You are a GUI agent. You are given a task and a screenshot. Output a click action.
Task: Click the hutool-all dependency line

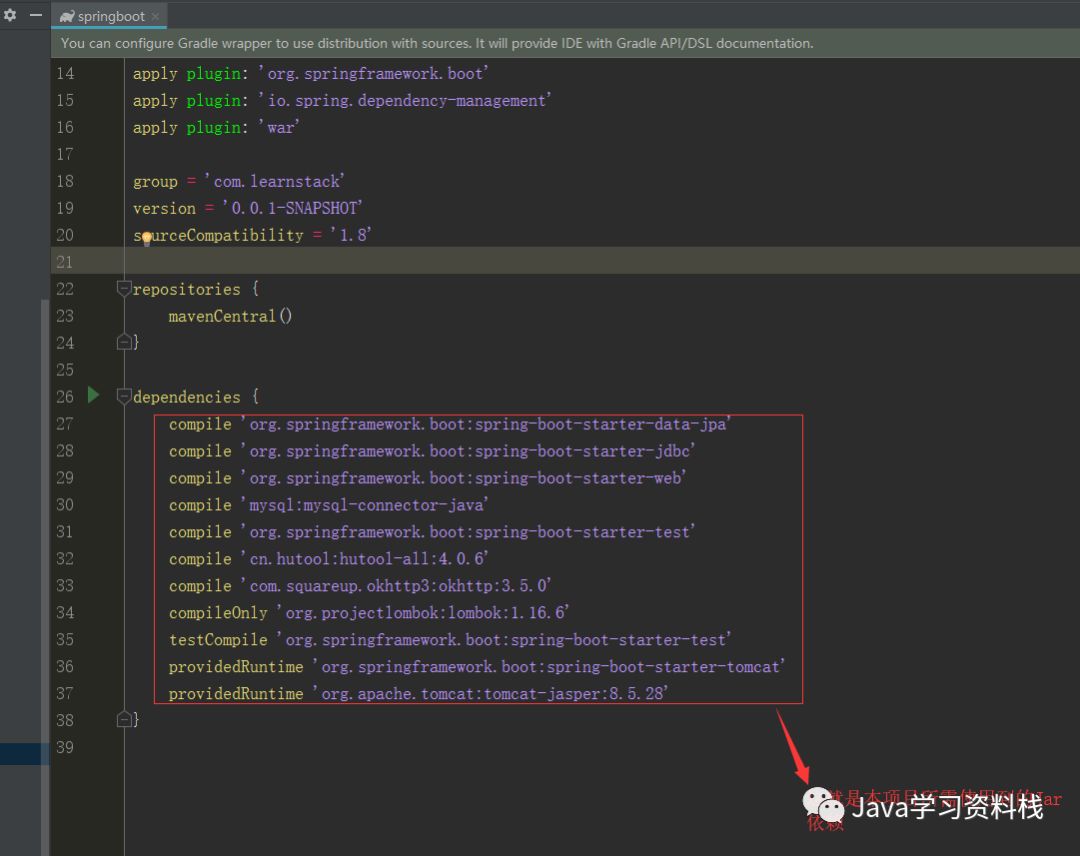coord(329,559)
